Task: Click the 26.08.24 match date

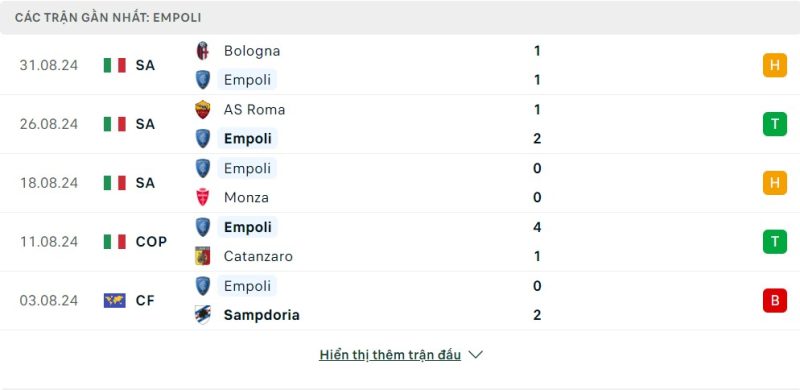Action: coord(49,124)
